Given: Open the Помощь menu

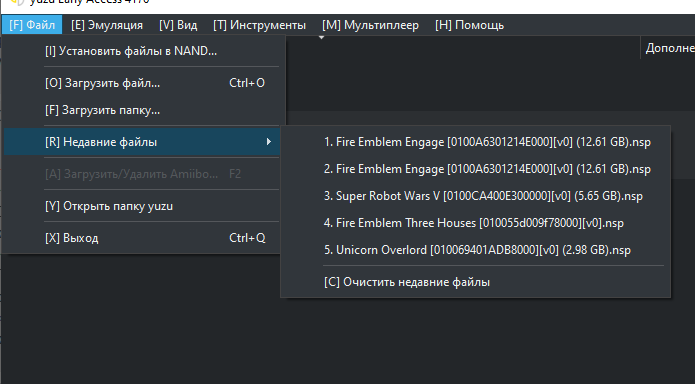Looking at the screenshot, I should [469, 25].
